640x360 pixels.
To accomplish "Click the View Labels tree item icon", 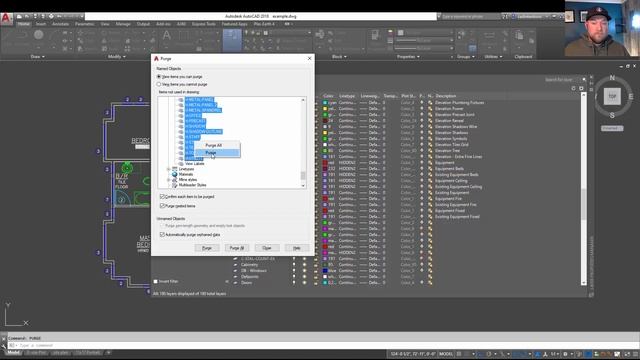I will click(181, 164).
